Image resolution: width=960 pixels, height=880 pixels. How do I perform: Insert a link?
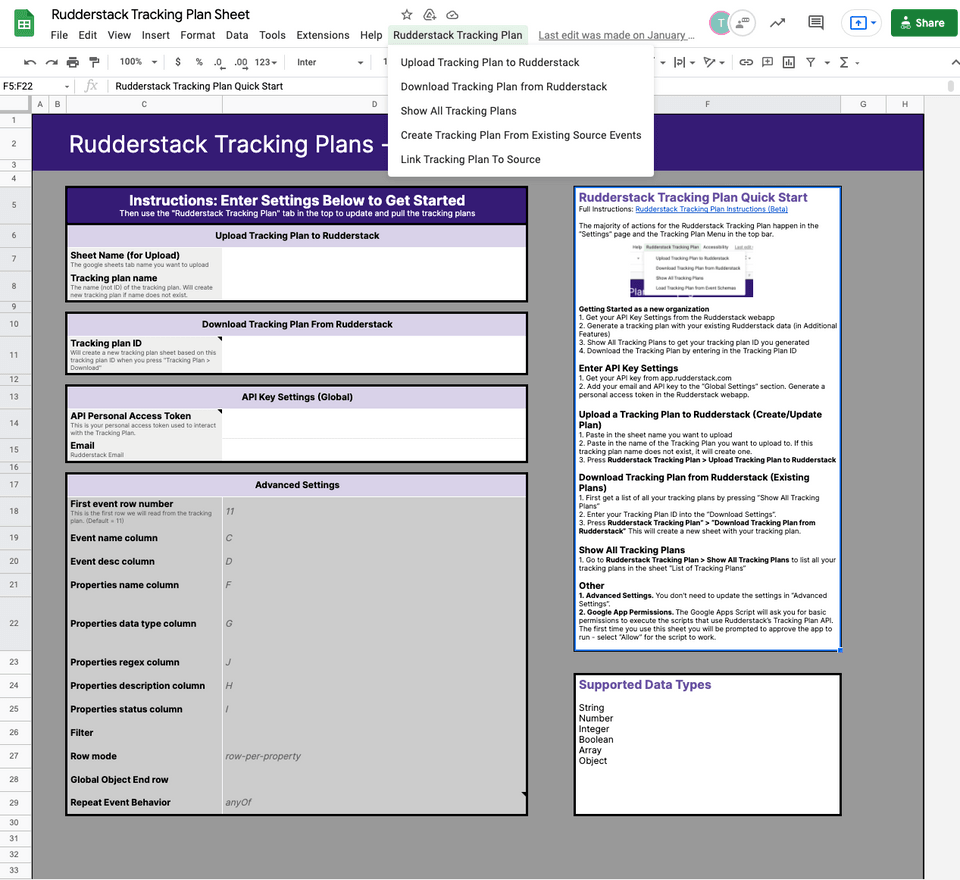(x=746, y=62)
